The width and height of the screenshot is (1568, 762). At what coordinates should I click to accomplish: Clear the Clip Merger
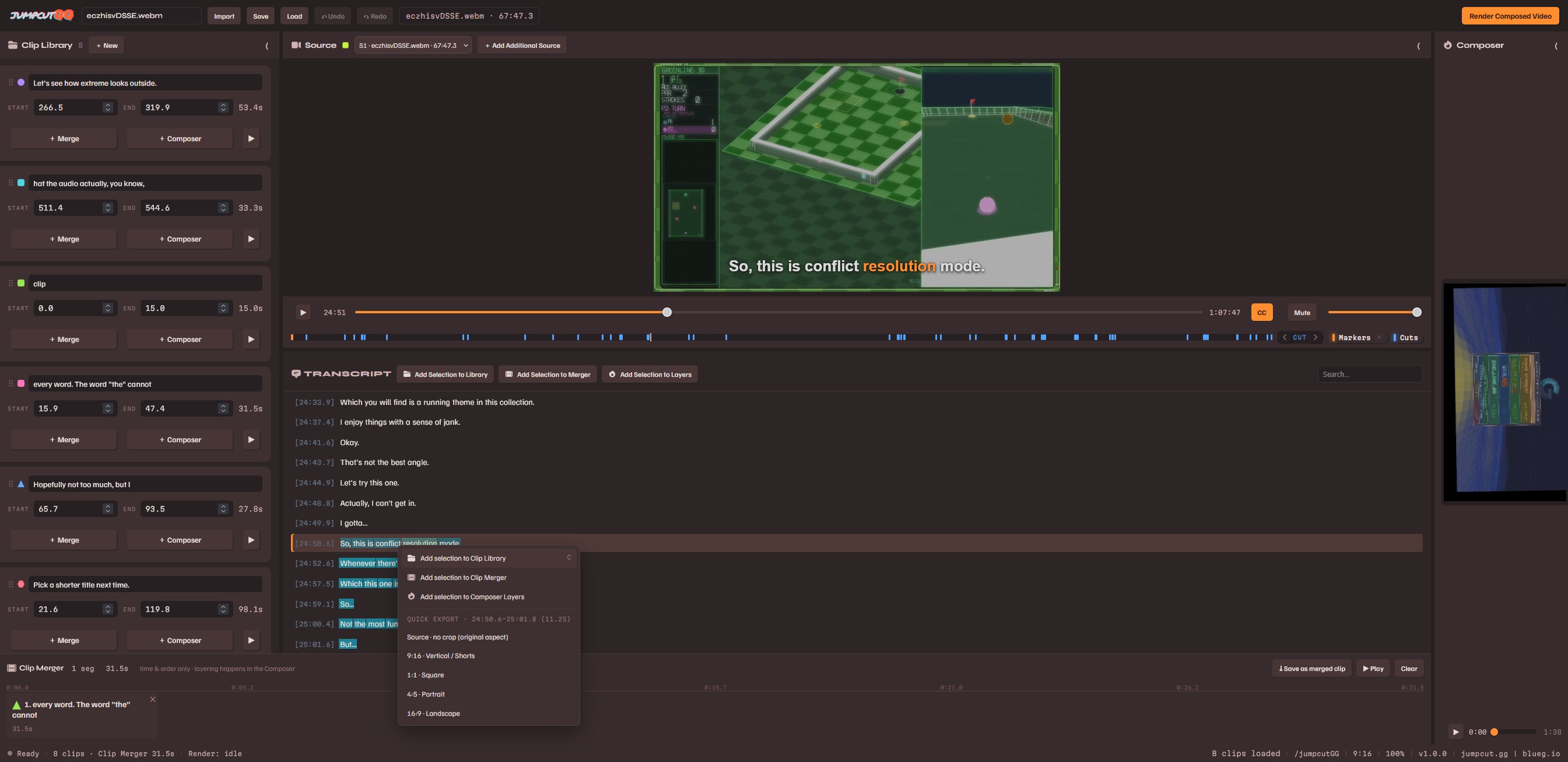pyautogui.click(x=1409, y=668)
